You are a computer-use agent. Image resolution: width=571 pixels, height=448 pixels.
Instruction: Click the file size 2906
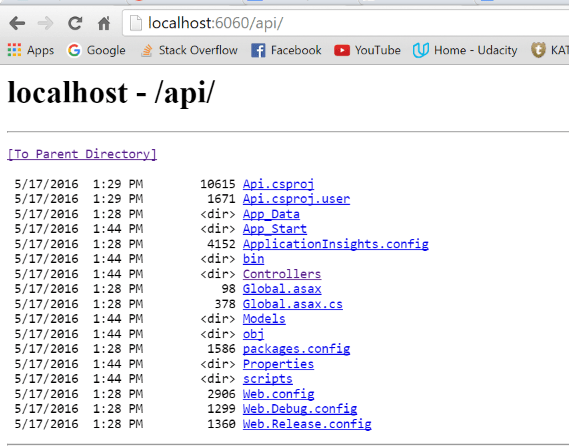click(221, 394)
